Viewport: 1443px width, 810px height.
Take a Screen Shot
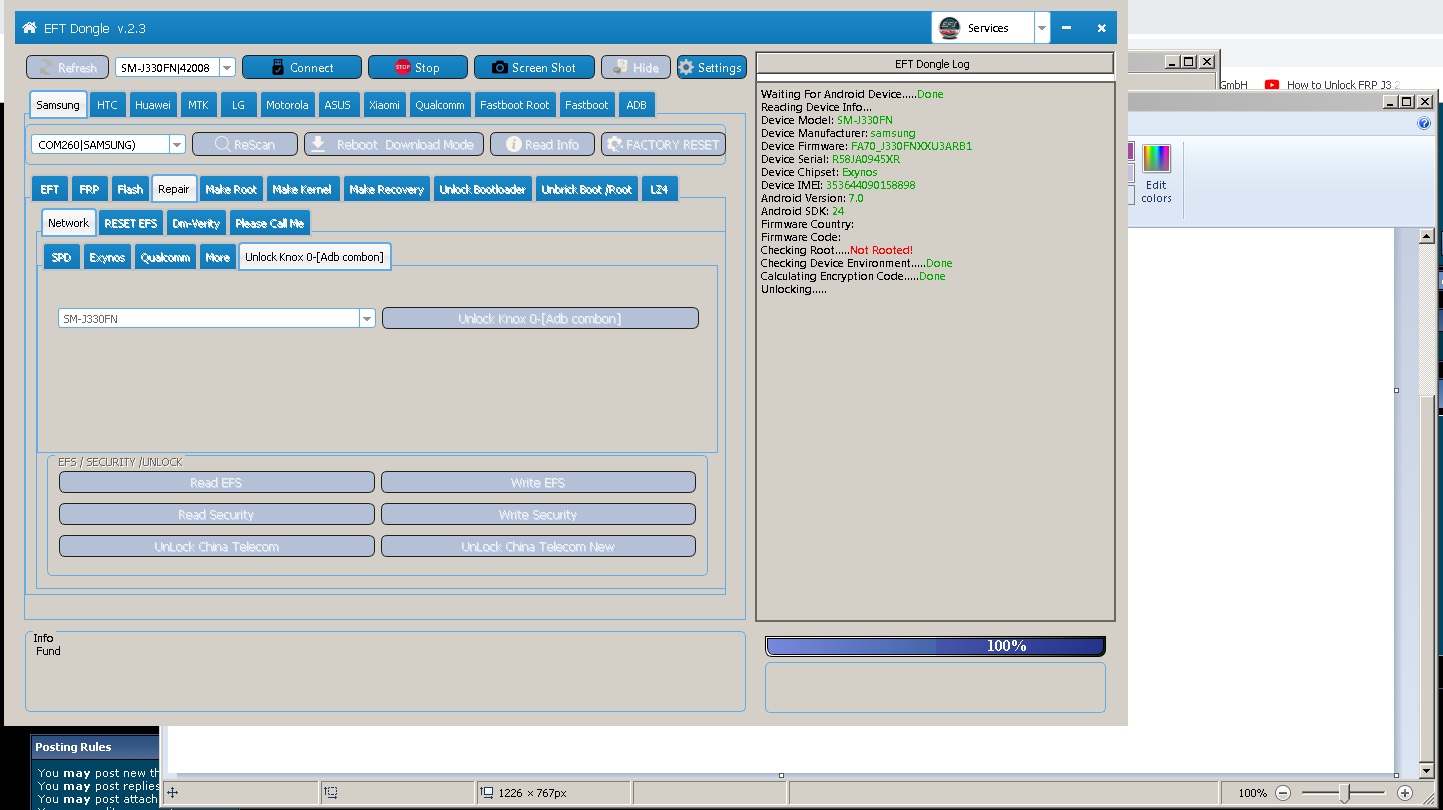[x=534, y=67]
